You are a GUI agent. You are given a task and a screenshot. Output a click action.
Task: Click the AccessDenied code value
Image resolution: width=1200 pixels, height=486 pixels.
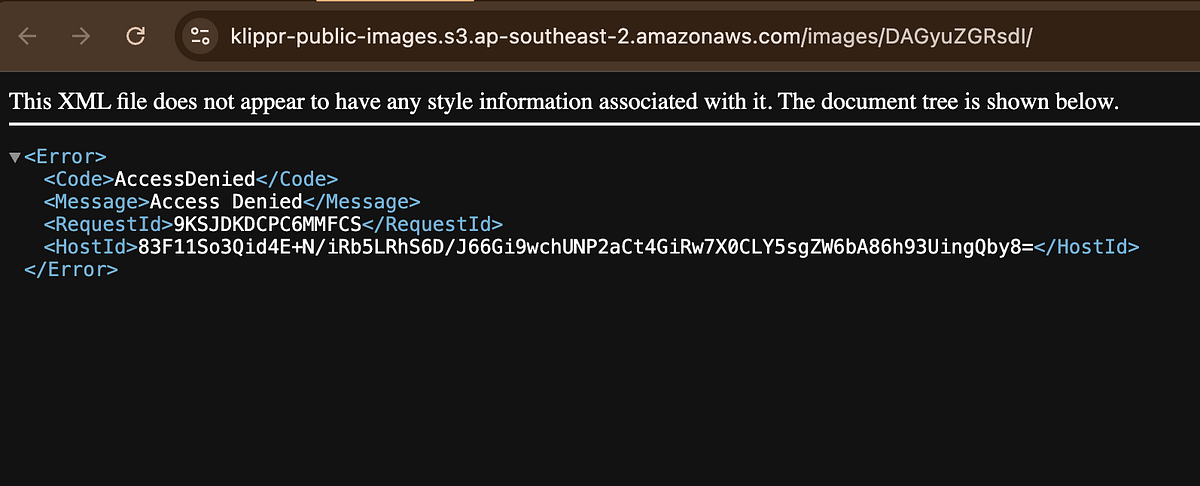pos(185,179)
